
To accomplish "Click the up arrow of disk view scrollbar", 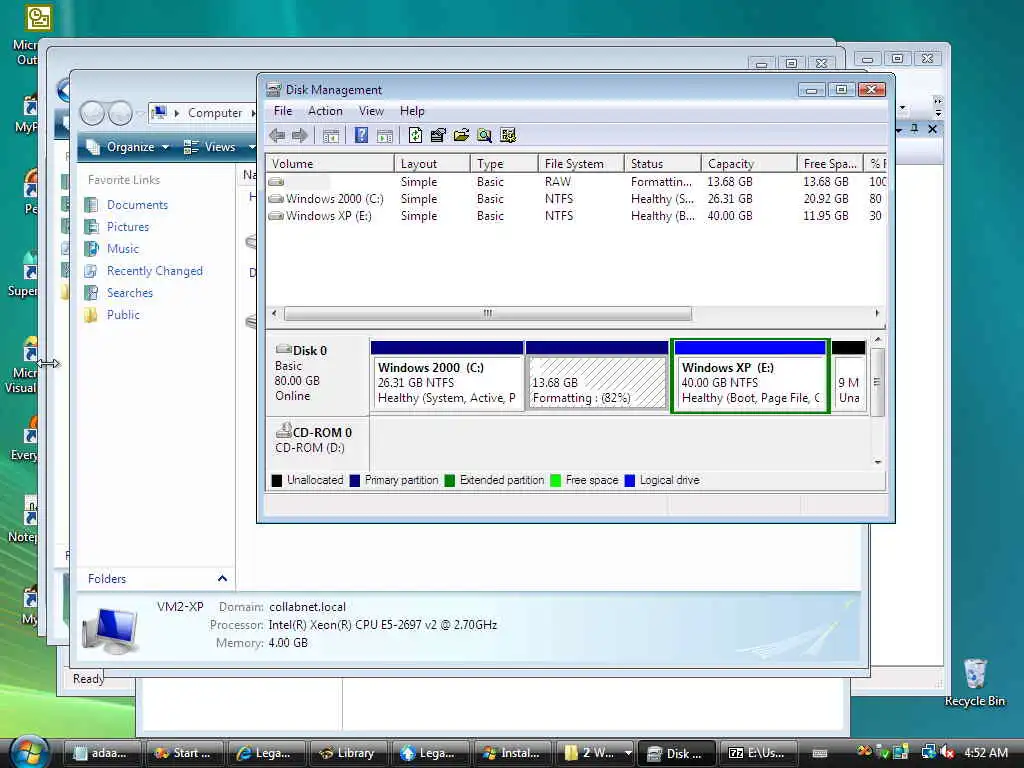I will pos(878,340).
